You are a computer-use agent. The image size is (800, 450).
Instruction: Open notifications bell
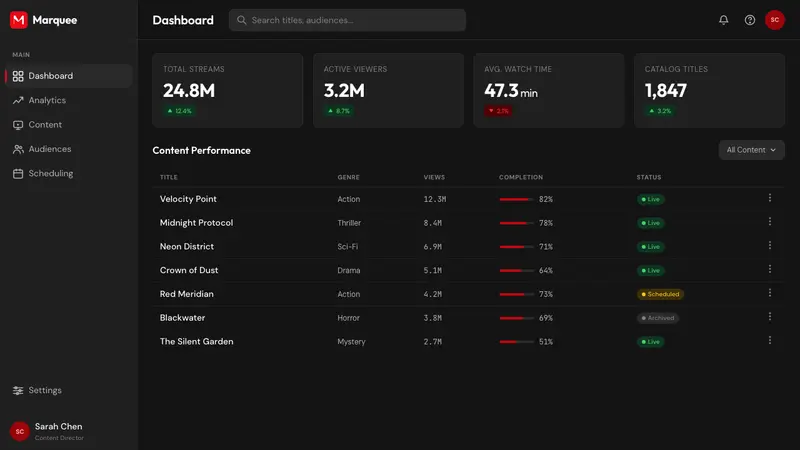pyautogui.click(x=723, y=20)
